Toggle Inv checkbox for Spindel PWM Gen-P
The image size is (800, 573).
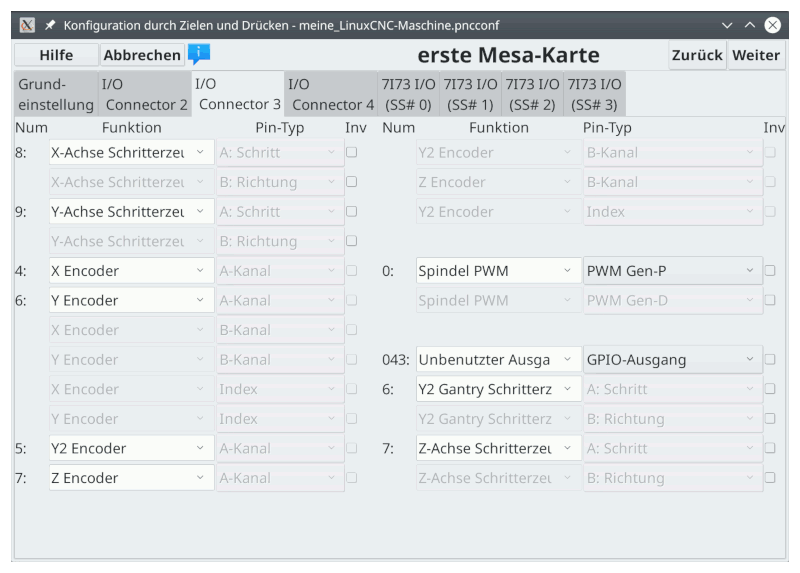(770, 270)
